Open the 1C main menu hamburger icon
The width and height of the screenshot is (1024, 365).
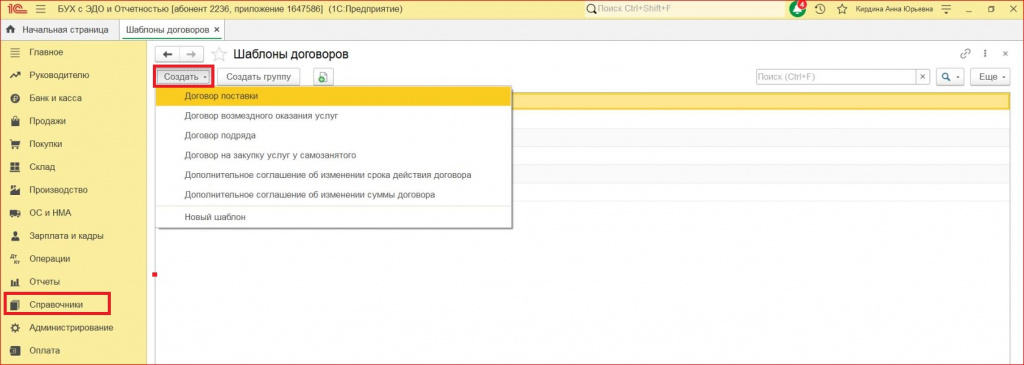40,9
